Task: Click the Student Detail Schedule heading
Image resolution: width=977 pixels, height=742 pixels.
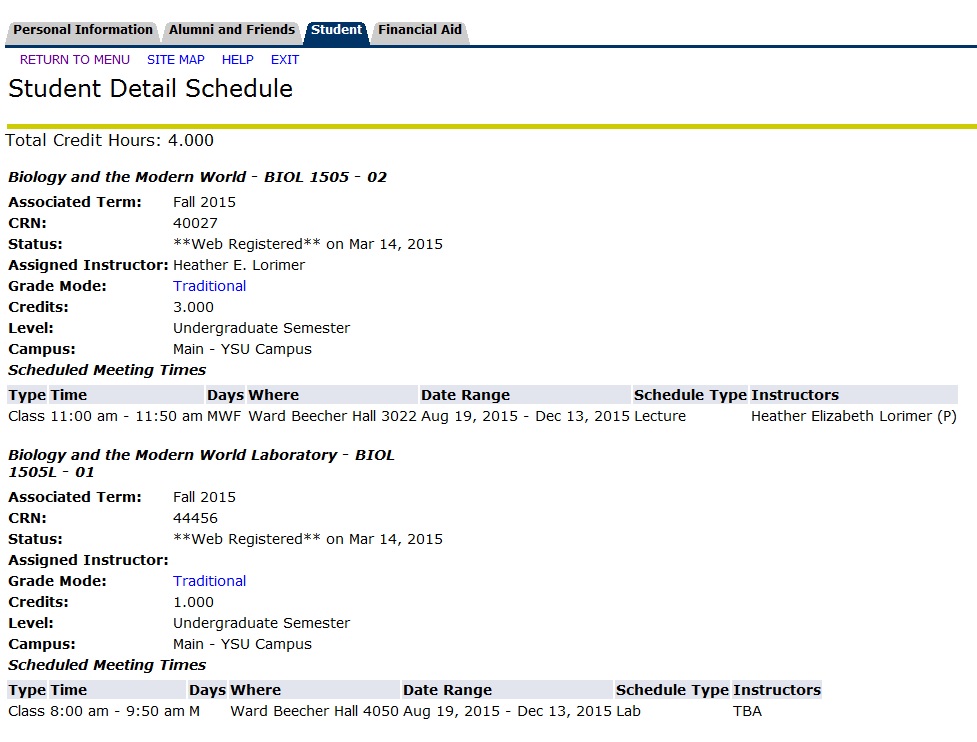Action: click(x=150, y=89)
